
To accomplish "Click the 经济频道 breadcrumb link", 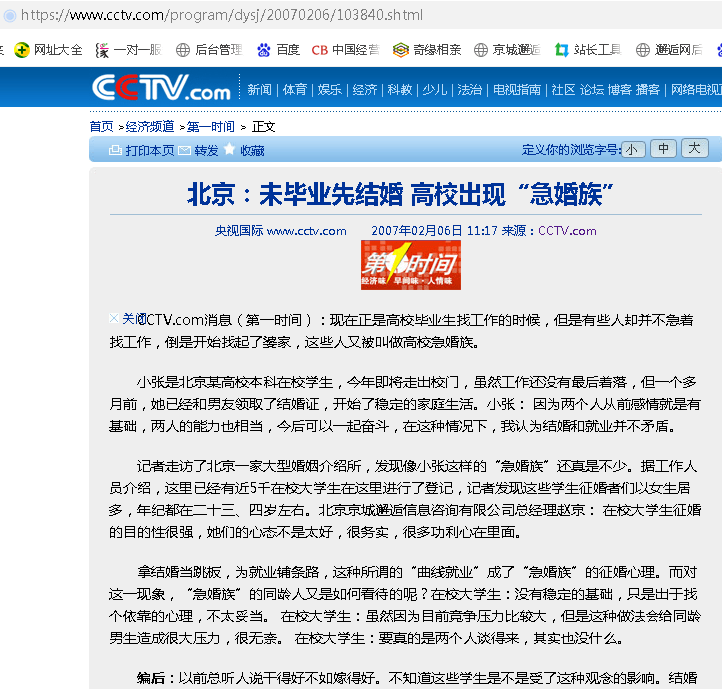I will click(150, 126).
